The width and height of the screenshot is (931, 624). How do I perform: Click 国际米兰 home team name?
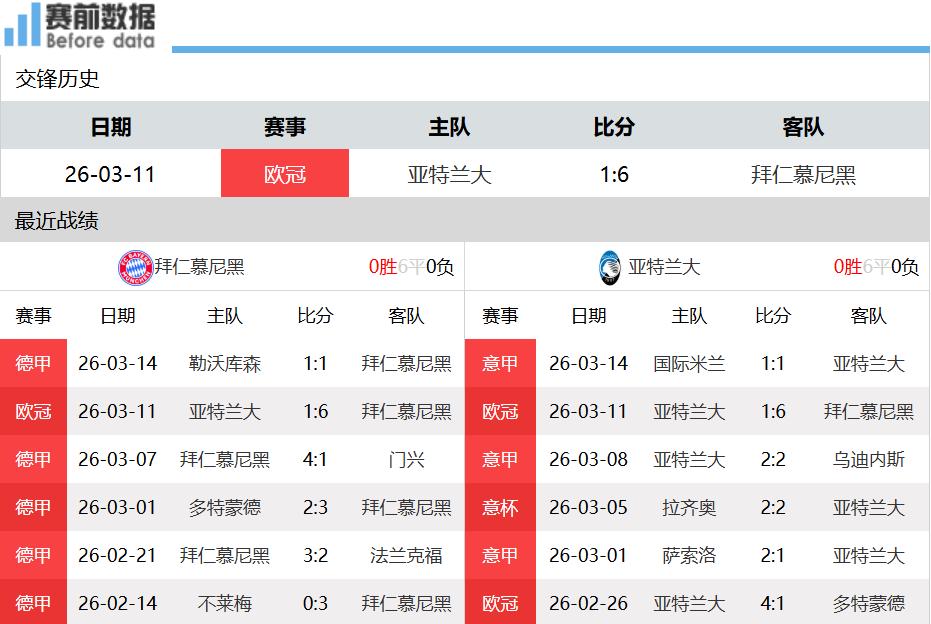[x=689, y=363]
